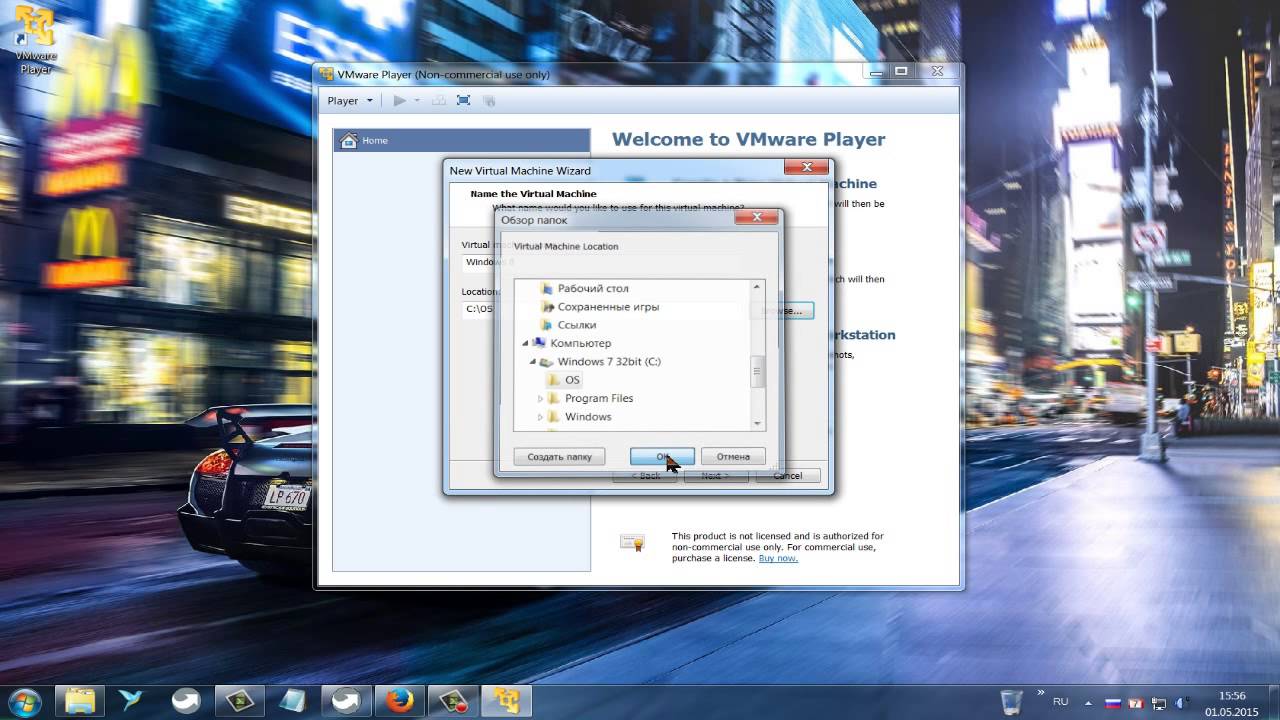The image size is (1280, 720).
Task: Select the Рабочий стол folder
Action: 593,288
